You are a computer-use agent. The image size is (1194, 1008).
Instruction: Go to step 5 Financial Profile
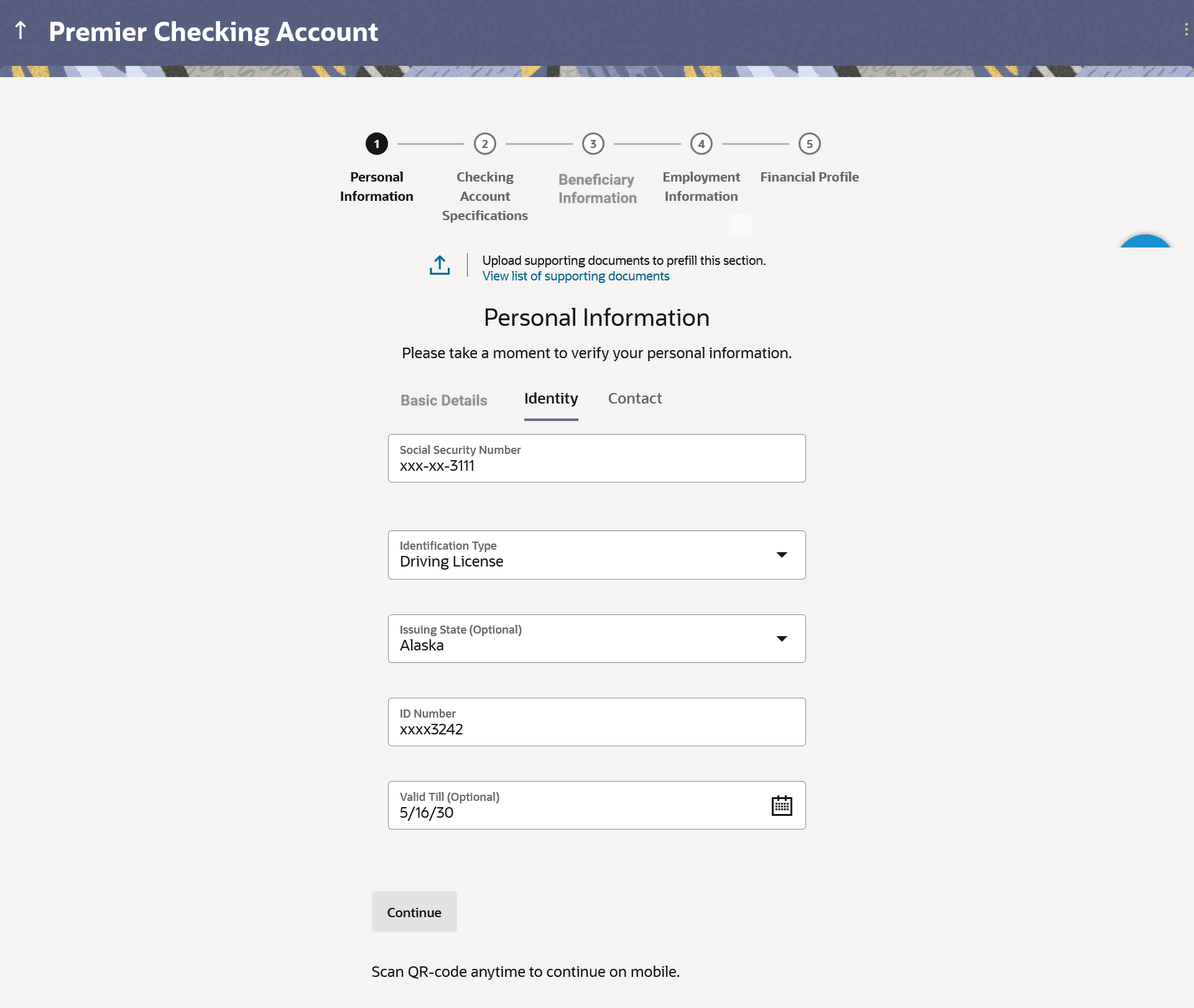(x=809, y=144)
